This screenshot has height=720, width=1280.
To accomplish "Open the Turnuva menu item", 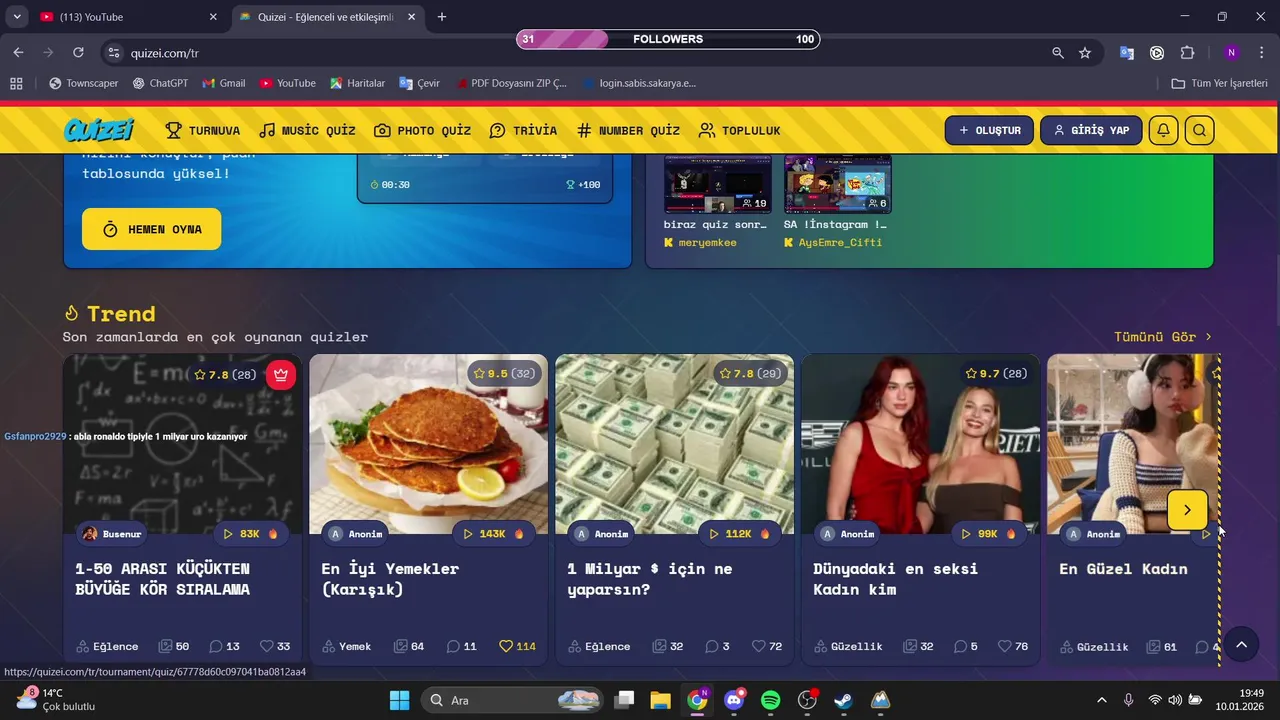I will click(x=203, y=131).
